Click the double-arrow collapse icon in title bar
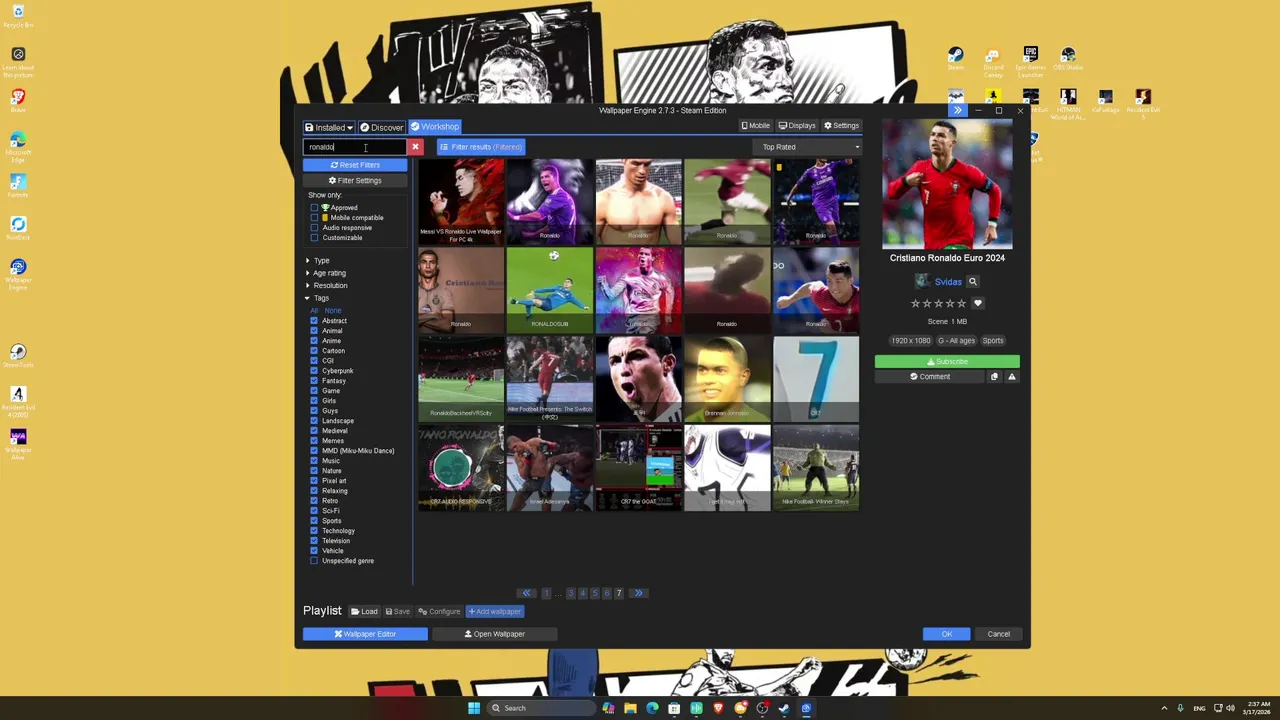Image resolution: width=1280 pixels, height=720 pixels. tap(957, 110)
